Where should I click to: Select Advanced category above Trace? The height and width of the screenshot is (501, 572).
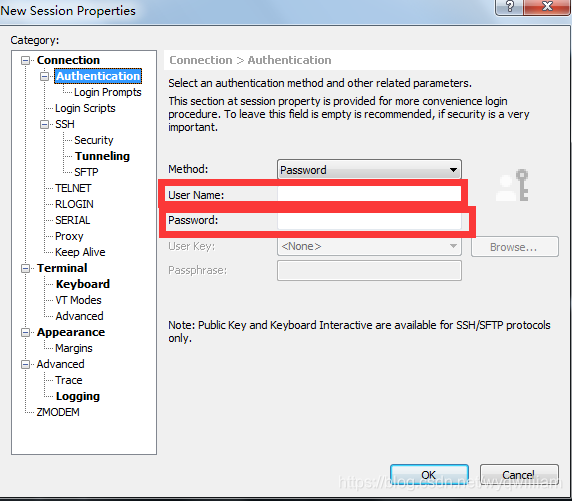point(60,364)
